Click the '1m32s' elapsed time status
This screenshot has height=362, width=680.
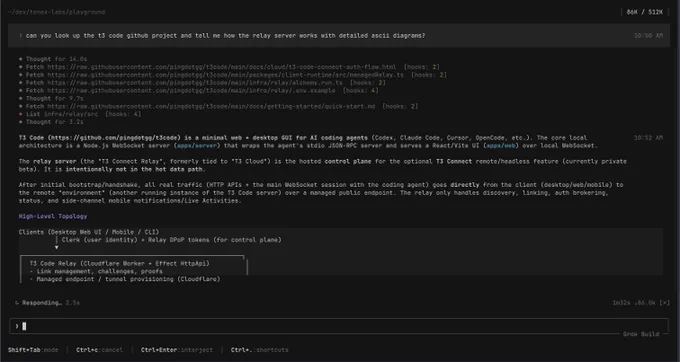coord(621,303)
